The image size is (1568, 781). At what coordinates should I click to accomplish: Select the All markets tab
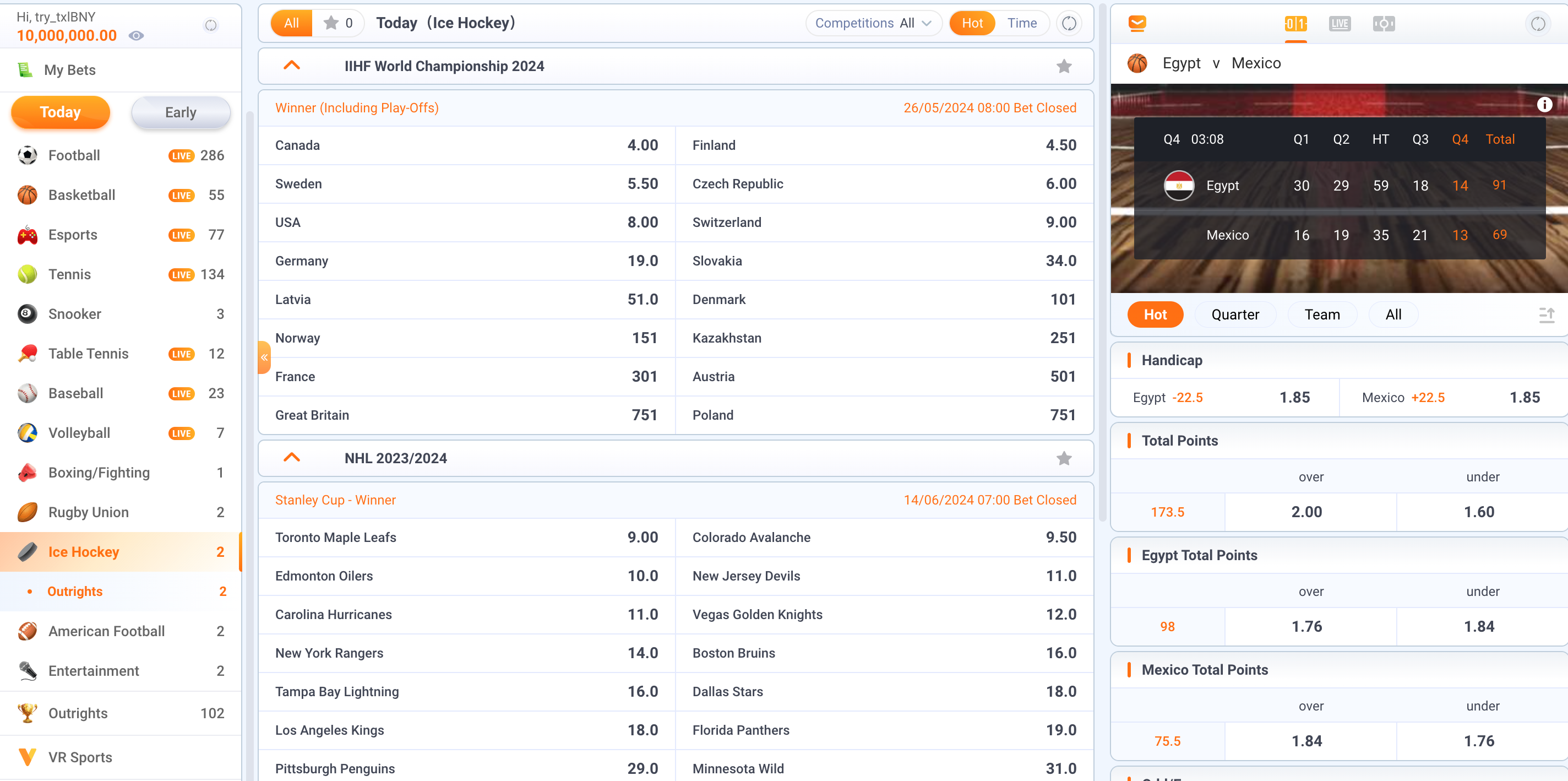[1393, 314]
